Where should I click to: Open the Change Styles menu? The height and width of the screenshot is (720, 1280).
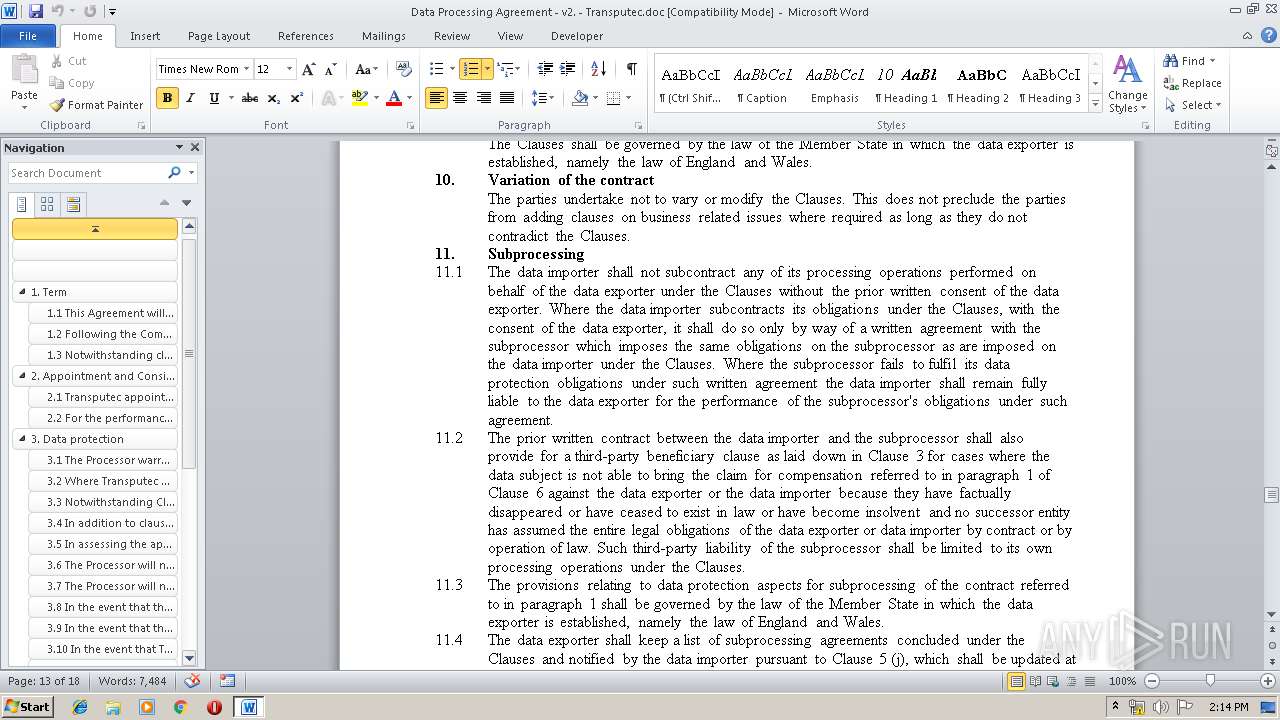click(x=1128, y=85)
